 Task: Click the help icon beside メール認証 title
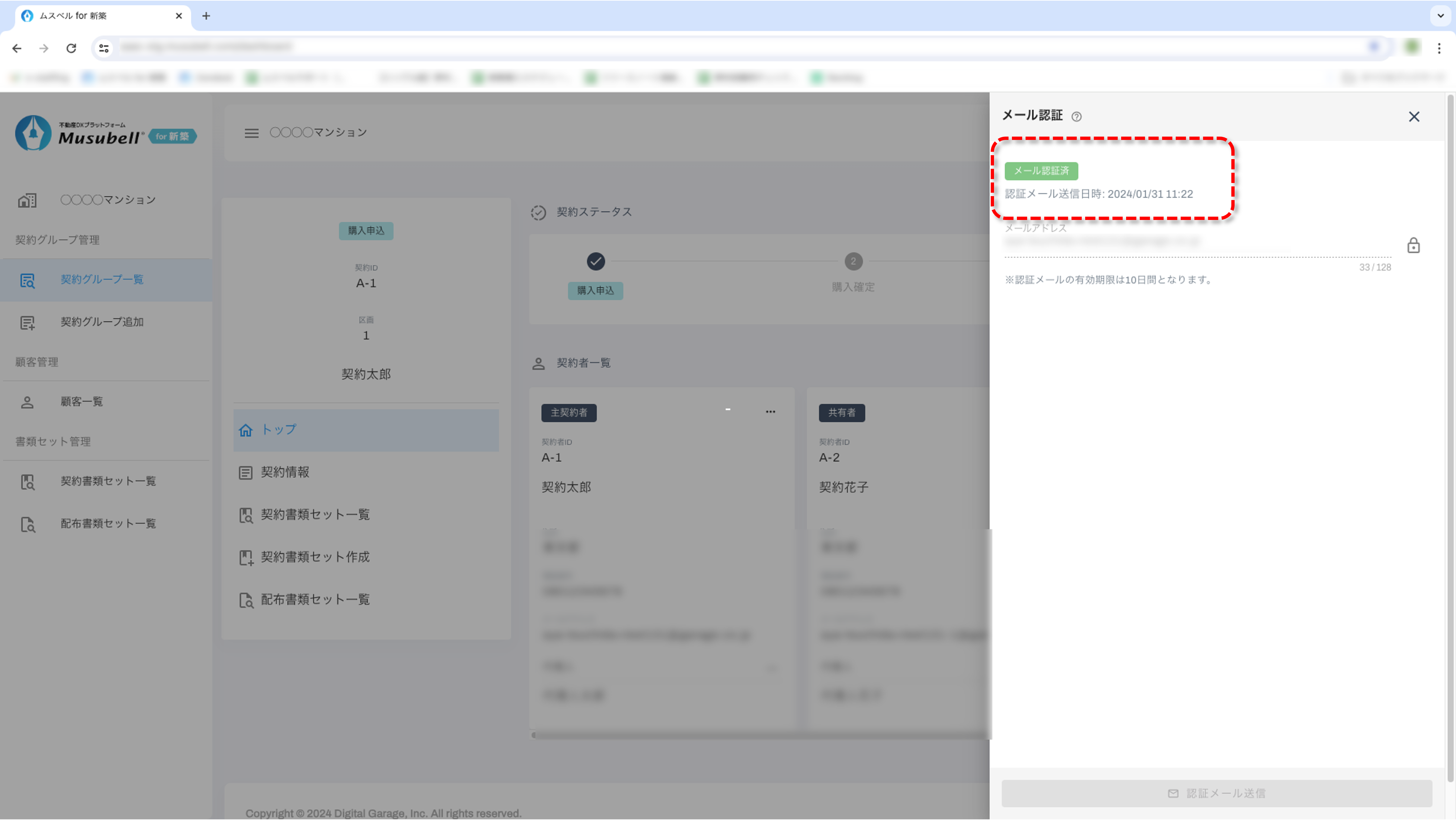1076,117
